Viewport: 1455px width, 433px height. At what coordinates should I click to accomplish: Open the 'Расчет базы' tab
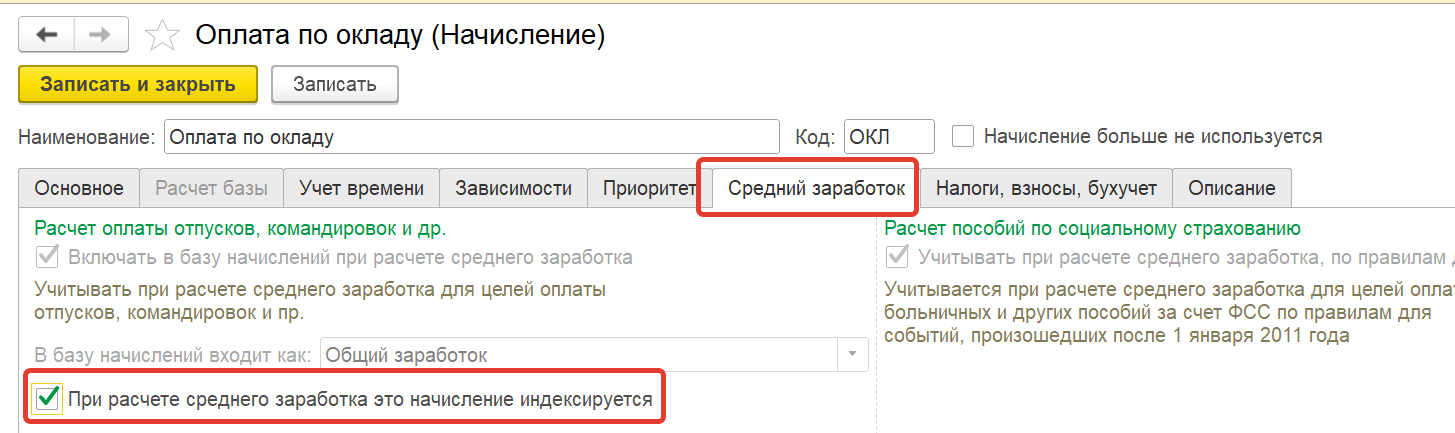pos(211,188)
